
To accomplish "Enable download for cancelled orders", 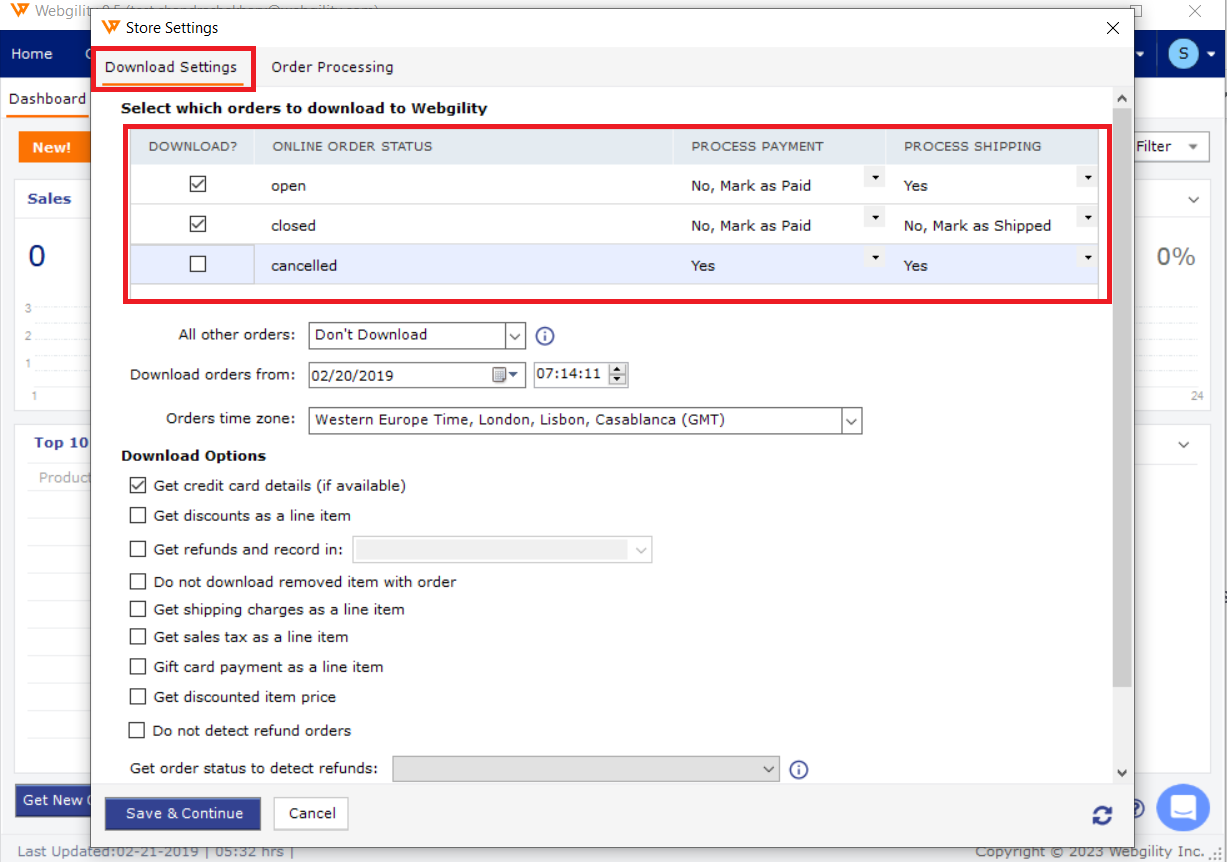I will click(198, 265).
